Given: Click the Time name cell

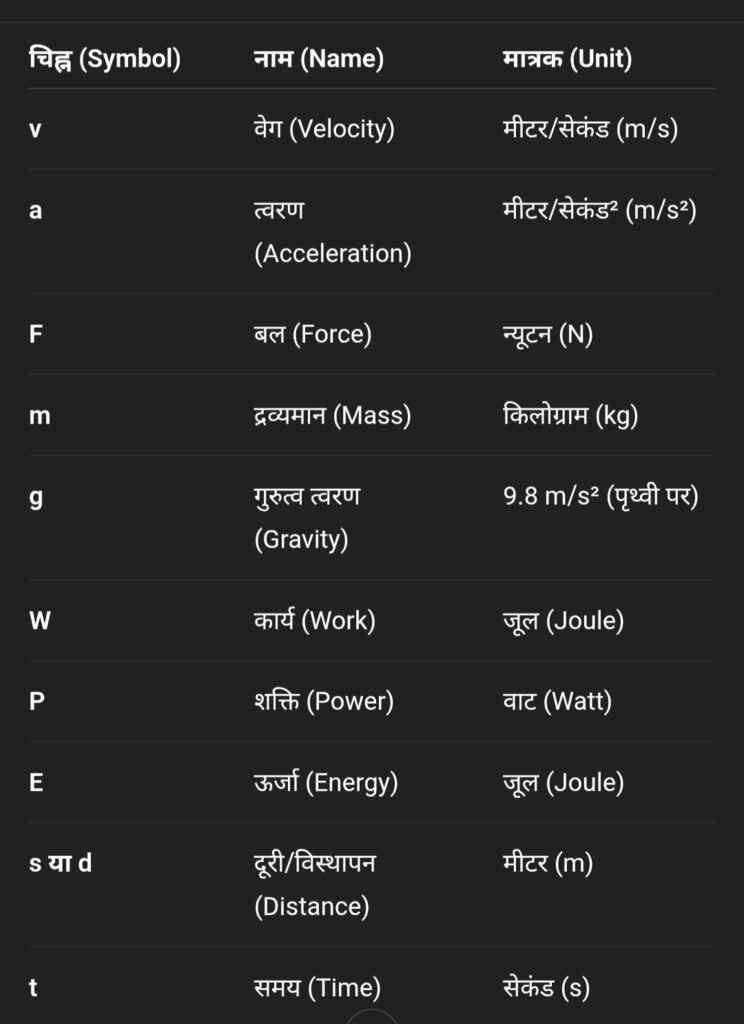Looking at the screenshot, I should (317, 987).
